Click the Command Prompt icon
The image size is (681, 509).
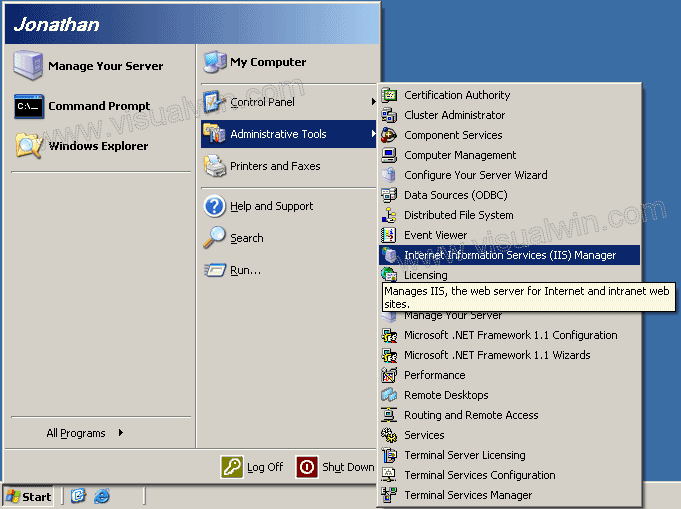(29, 106)
